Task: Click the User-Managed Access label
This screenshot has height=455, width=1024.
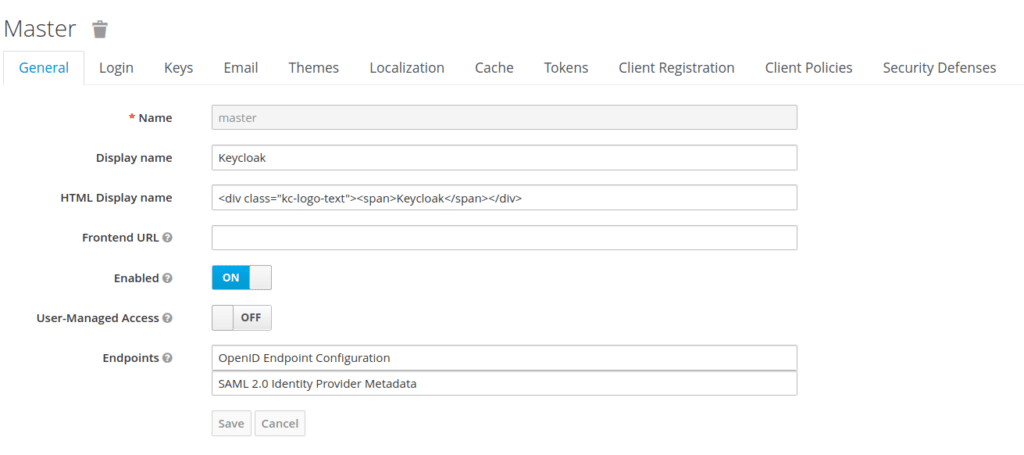Action: (98, 319)
